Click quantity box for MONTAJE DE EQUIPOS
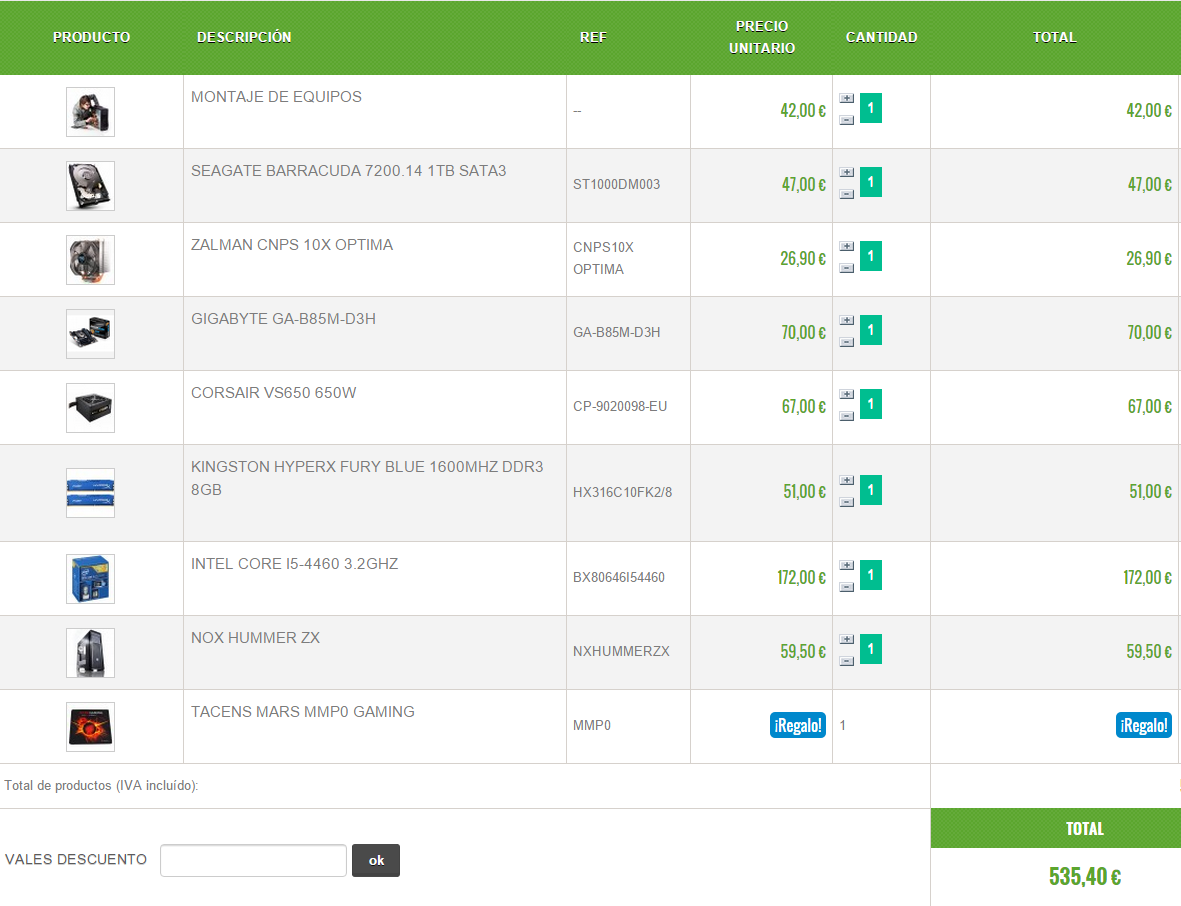The image size is (1181, 906). [871, 108]
